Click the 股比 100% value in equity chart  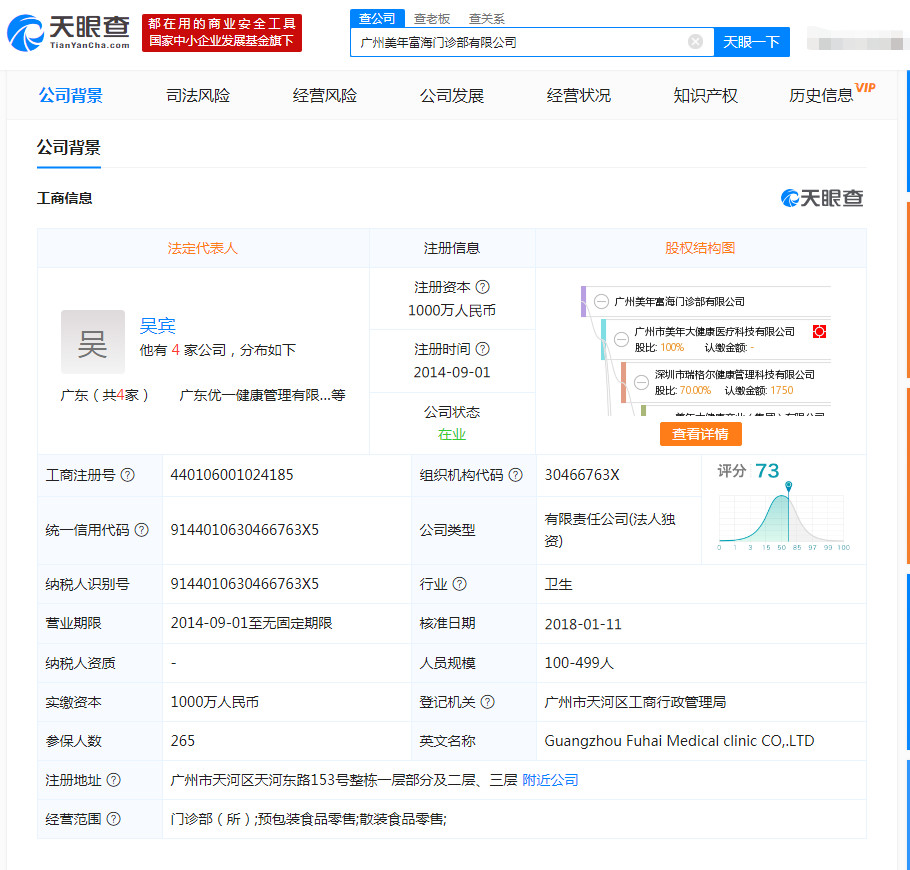pos(672,347)
